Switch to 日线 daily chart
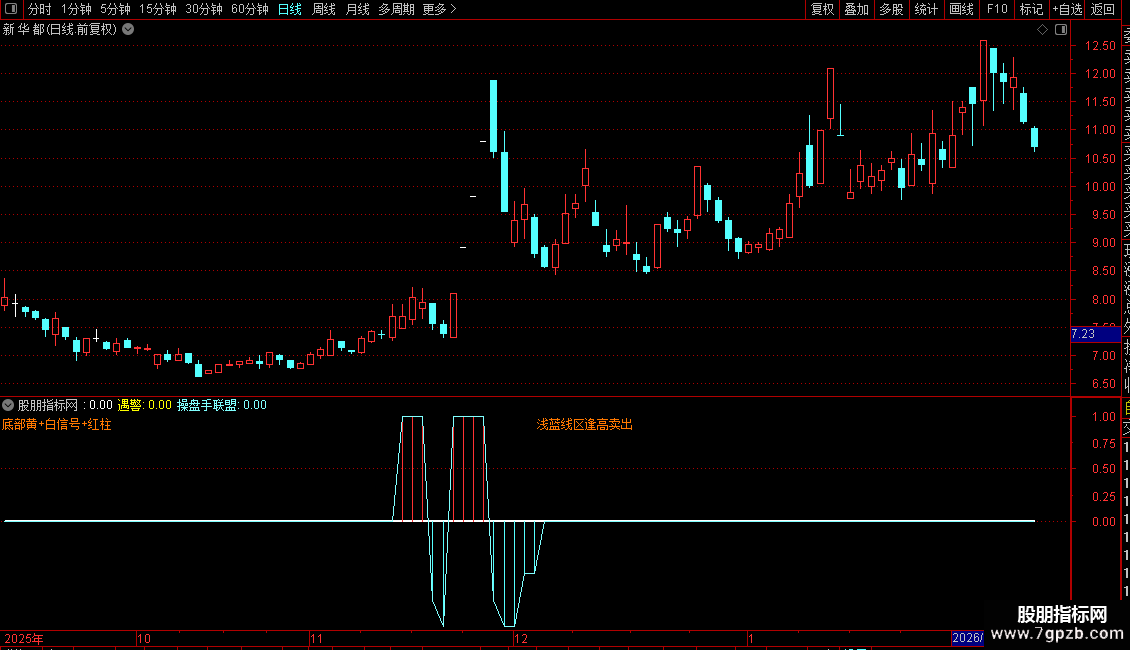The image size is (1130, 650). [x=290, y=9]
